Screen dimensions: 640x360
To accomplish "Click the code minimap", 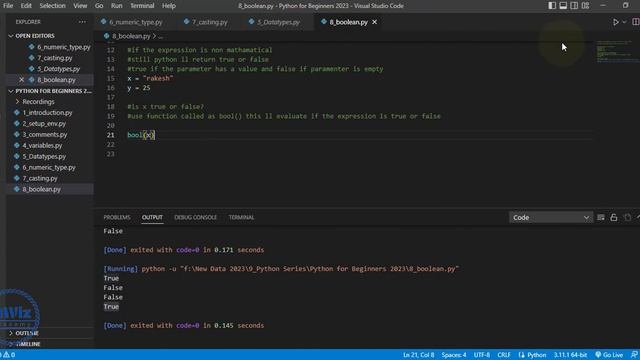I will coord(616,51).
